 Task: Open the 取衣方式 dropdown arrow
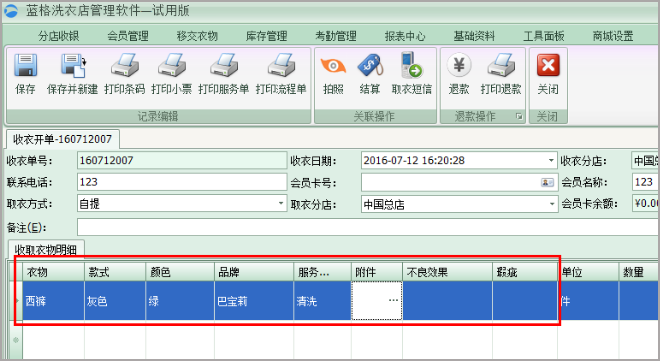coord(281,204)
